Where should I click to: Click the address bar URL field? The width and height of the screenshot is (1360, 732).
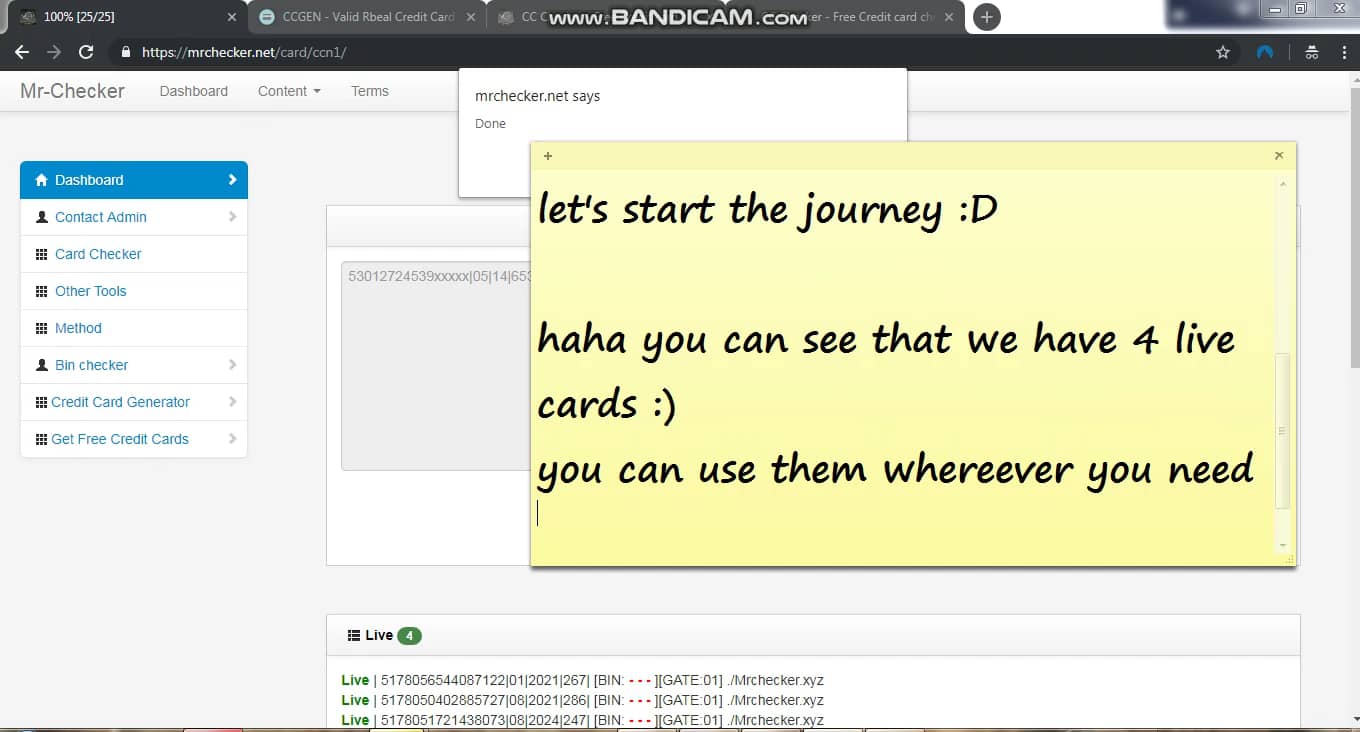(660, 52)
